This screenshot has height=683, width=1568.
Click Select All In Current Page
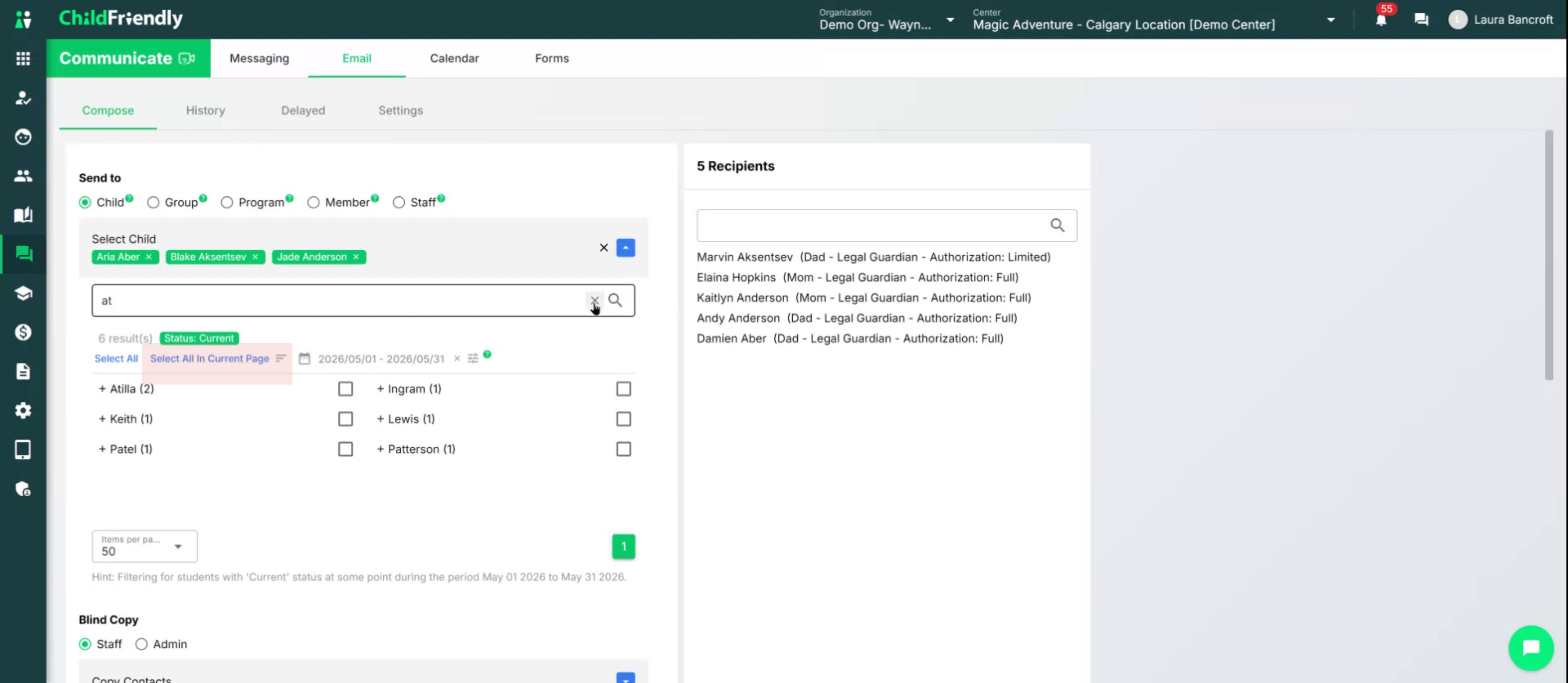(x=209, y=358)
